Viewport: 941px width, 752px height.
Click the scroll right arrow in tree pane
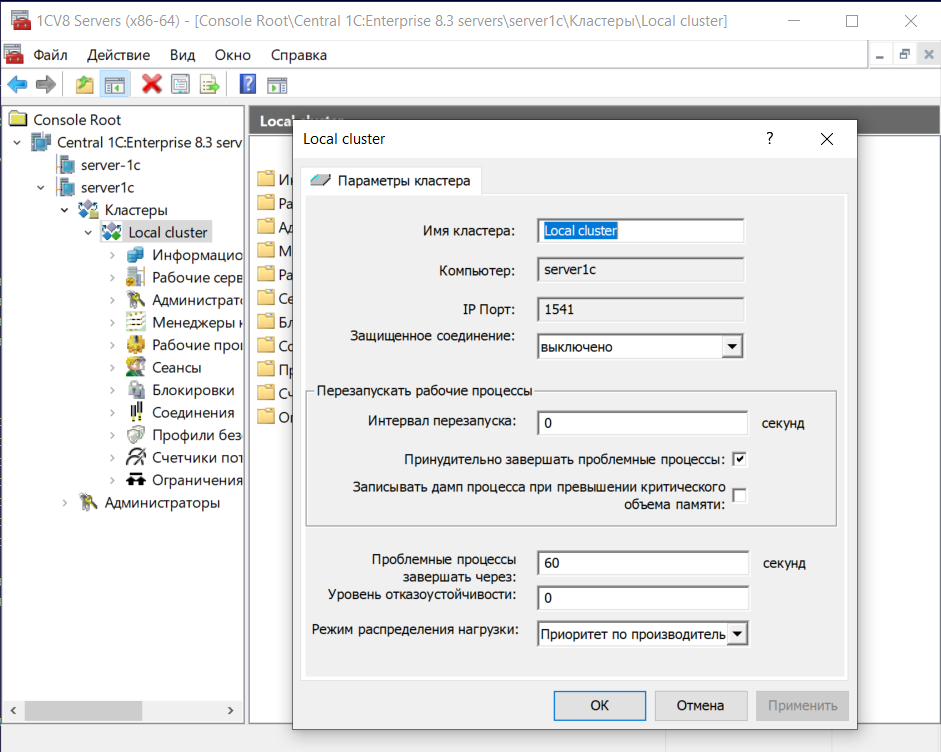[230, 710]
